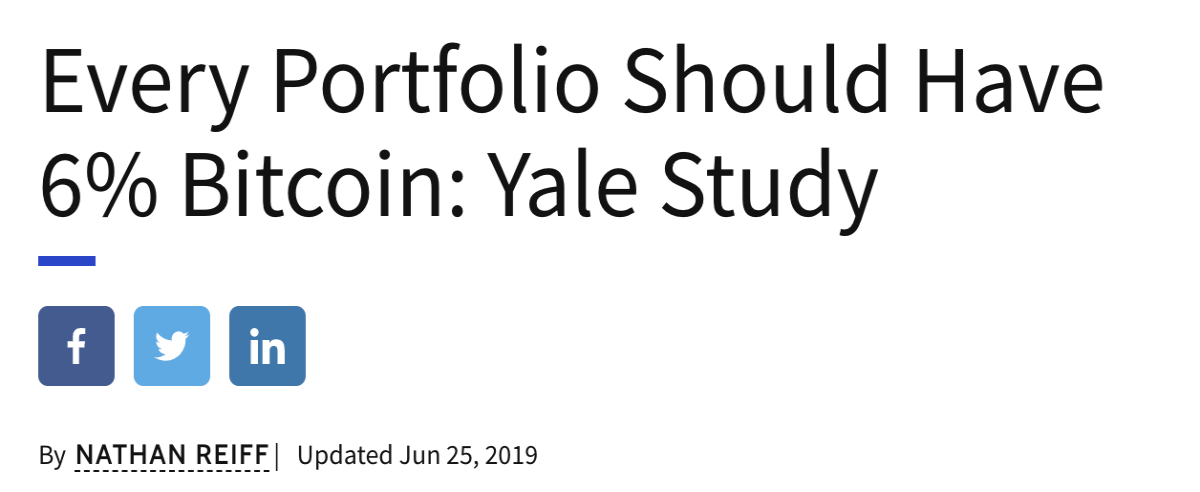Share the article on Facebook
Viewport: 1200px width, 492px height.
(x=76, y=346)
